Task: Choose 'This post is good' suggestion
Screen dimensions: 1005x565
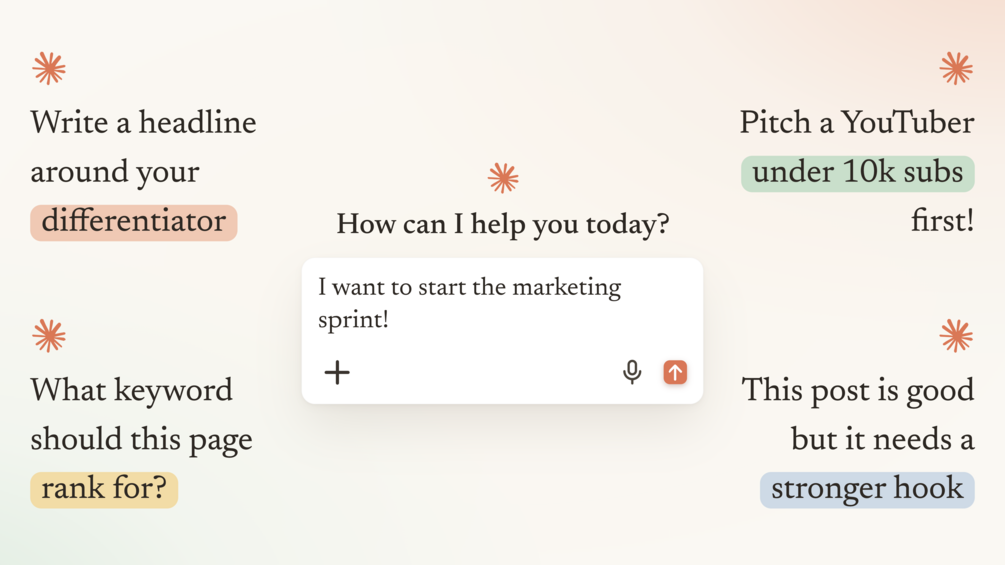Action: click(x=858, y=439)
